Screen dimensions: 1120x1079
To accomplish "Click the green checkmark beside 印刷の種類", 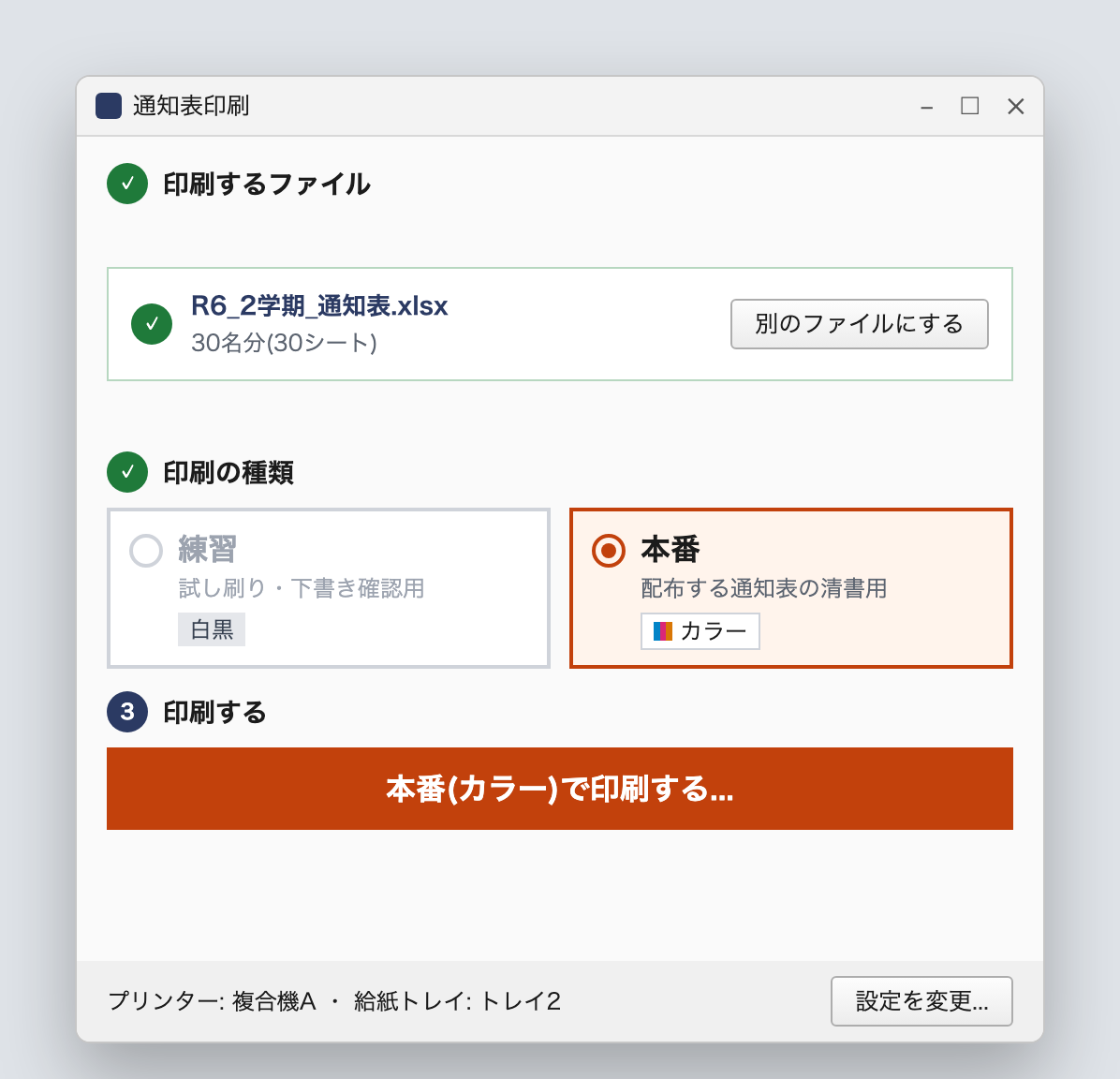I will point(127,472).
